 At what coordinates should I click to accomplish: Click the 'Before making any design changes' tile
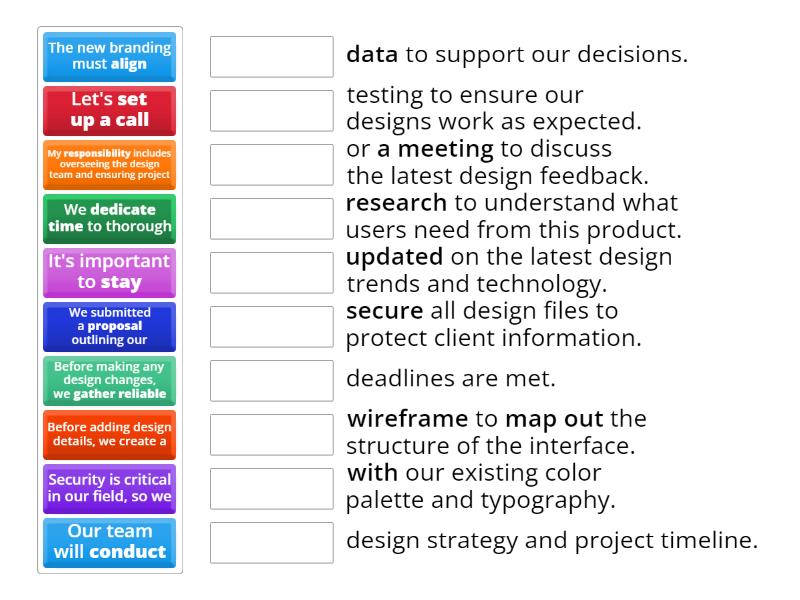pos(110,380)
